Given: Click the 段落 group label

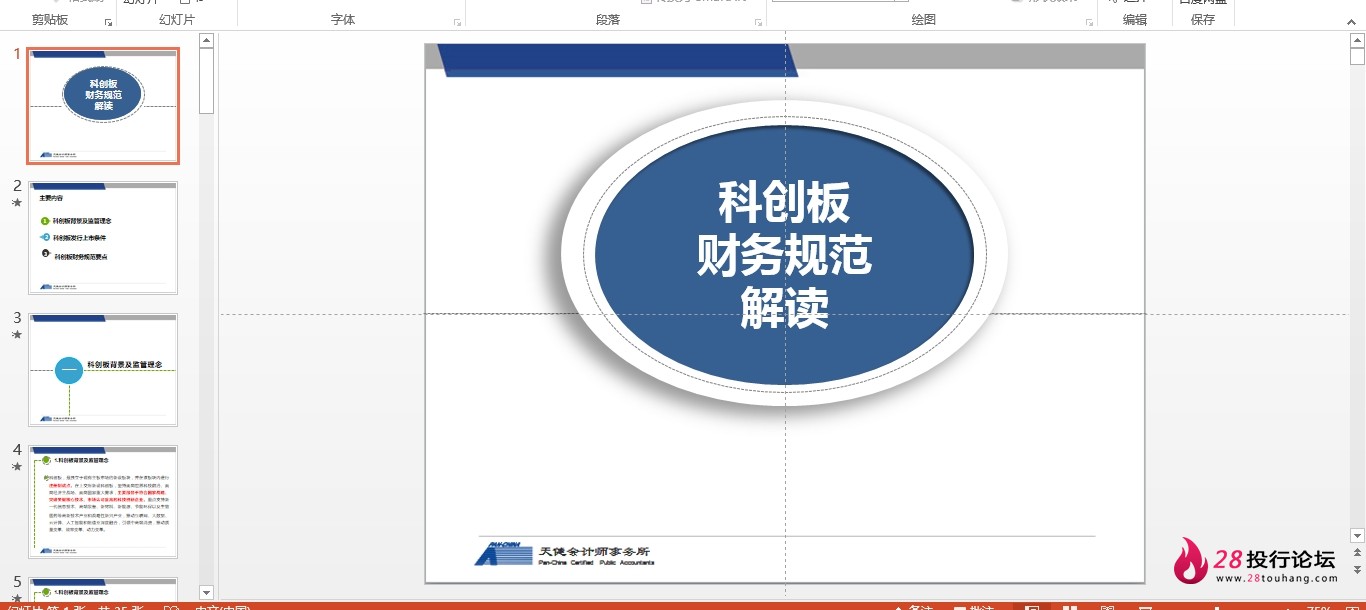Looking at the screenshot, I should pyautogui.click(x=608, y=20).
